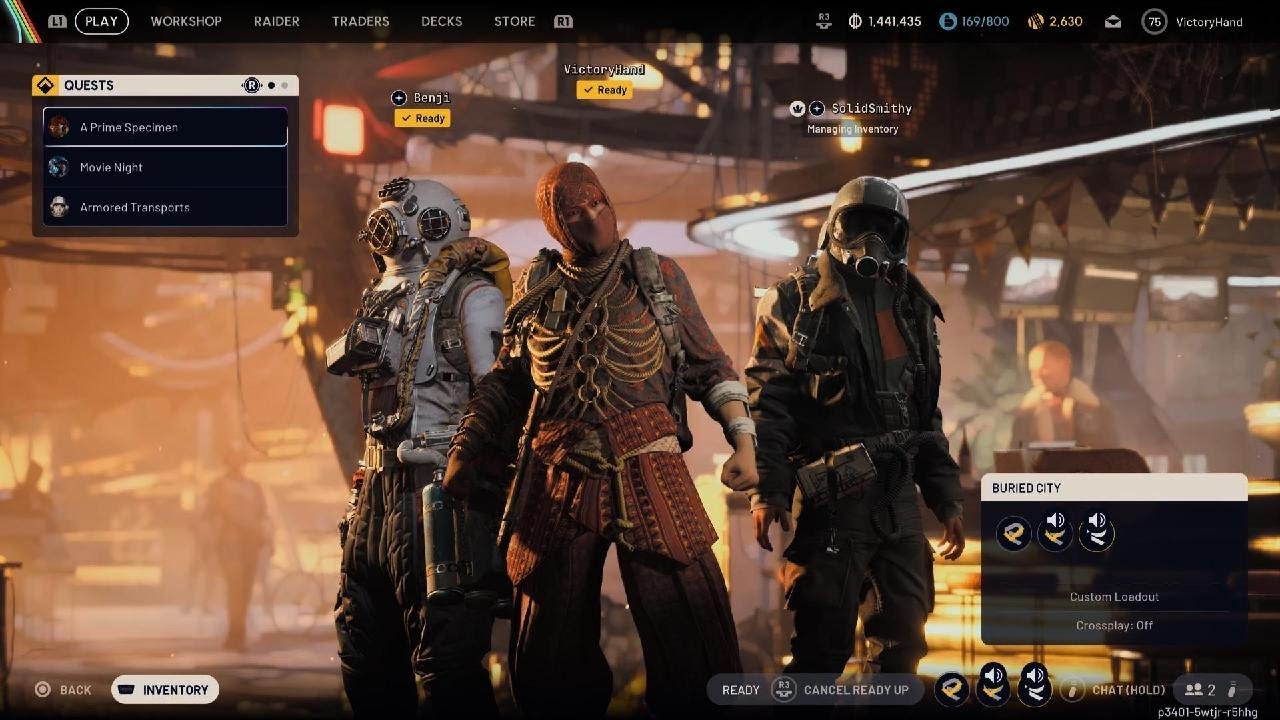Click the plus icon beside SolidSmithy
Screen dimensions: 1280x720
817,108
